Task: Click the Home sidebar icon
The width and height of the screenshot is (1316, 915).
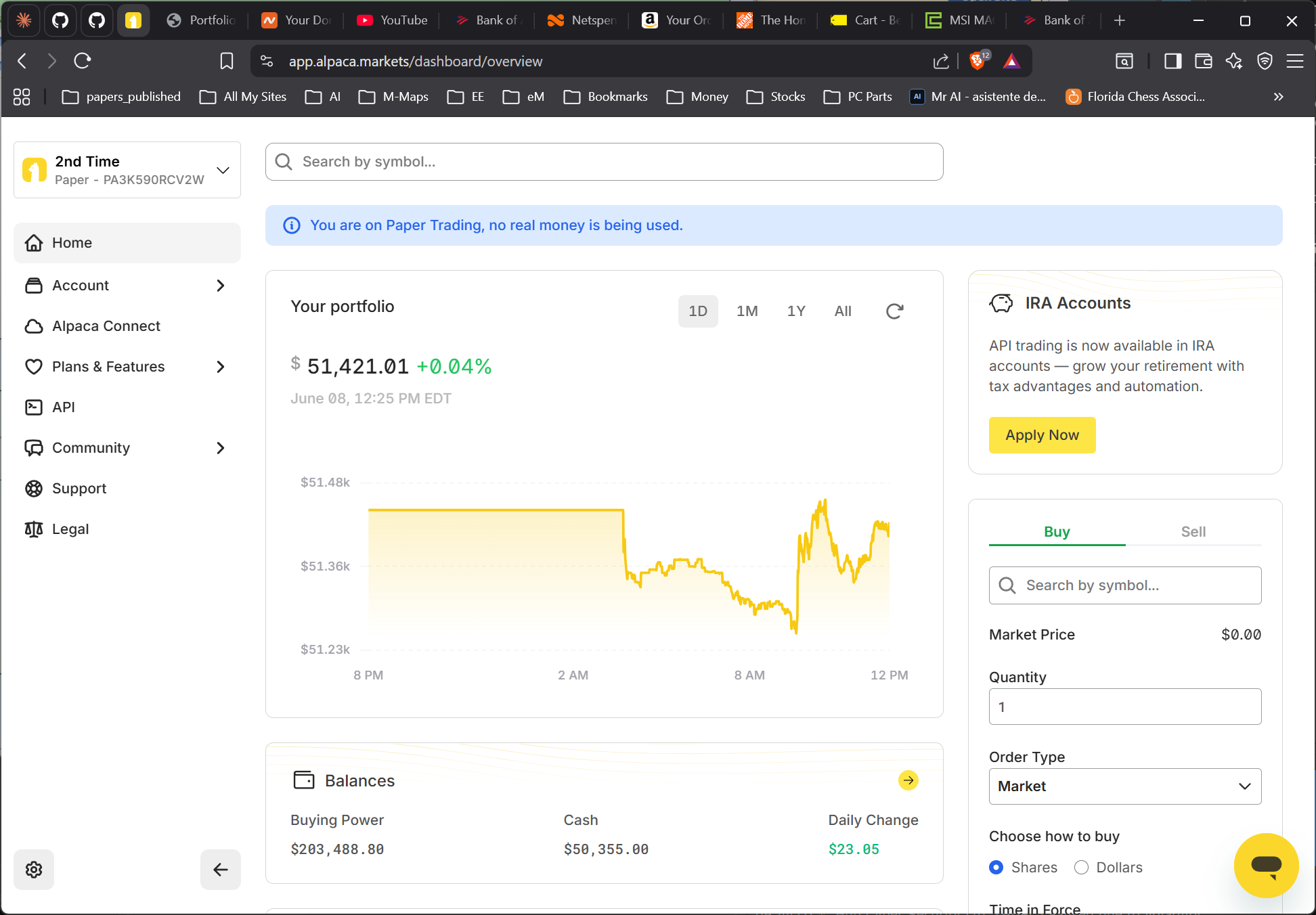Action: 34,243
